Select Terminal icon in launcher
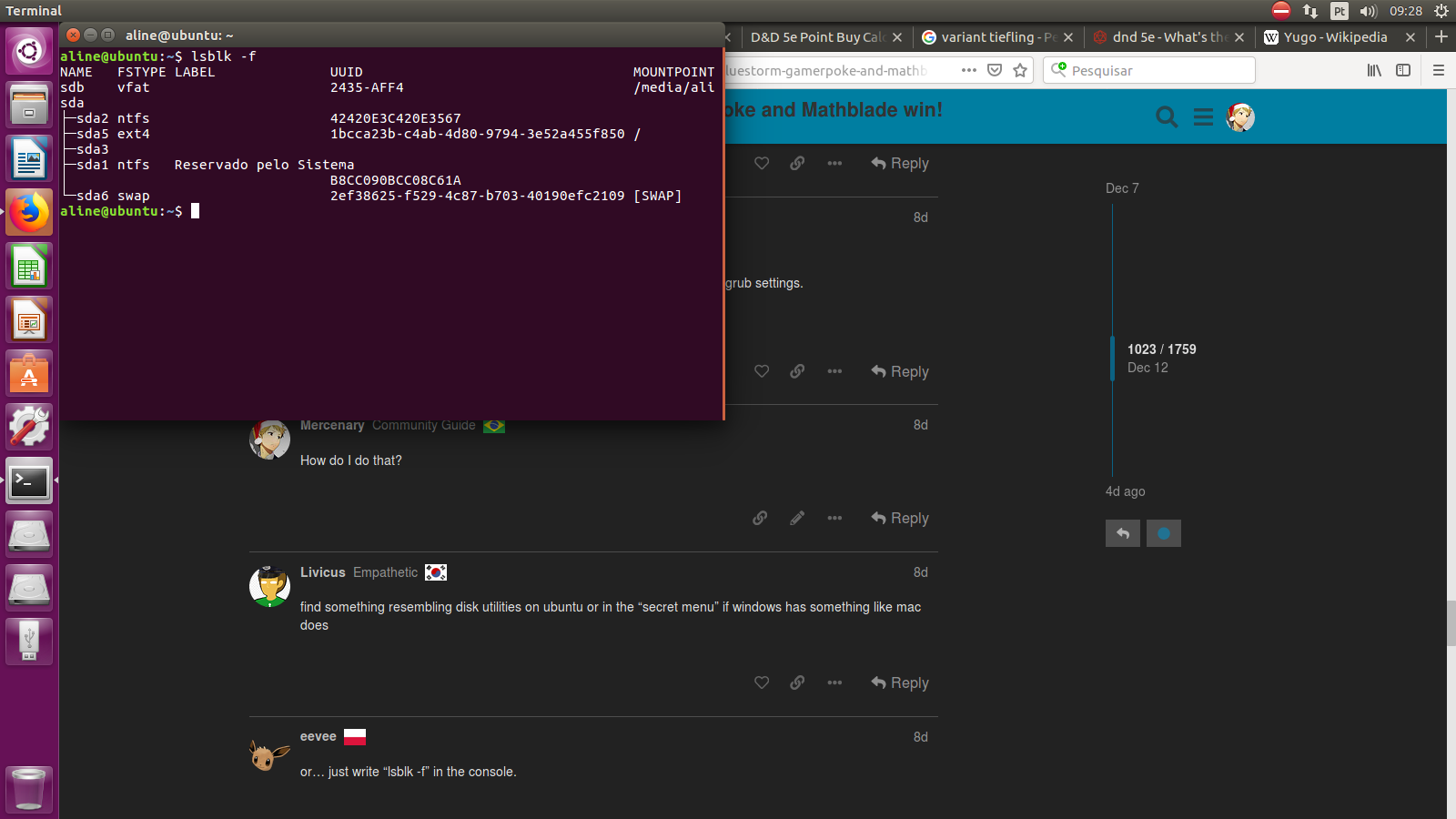The width and height of the screenshot is (1456, 819). pos(29,480)
